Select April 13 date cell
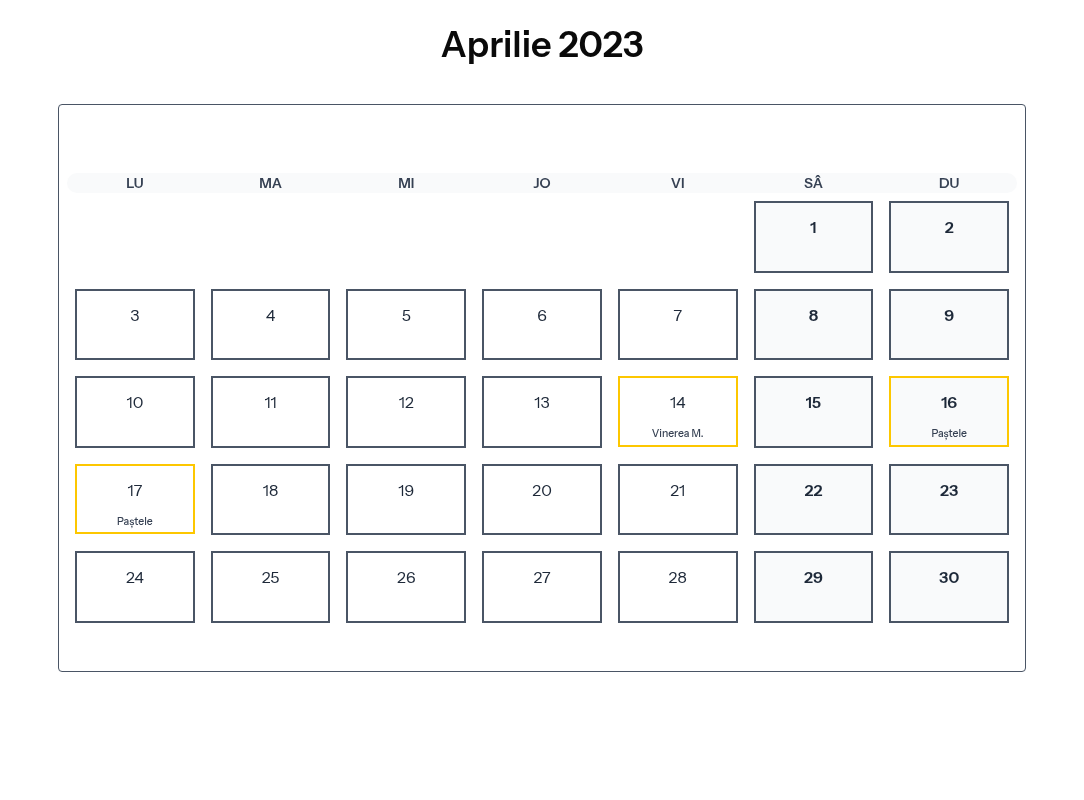The width and height of the screenshot is (1084, 800). [x=541, y=411]
